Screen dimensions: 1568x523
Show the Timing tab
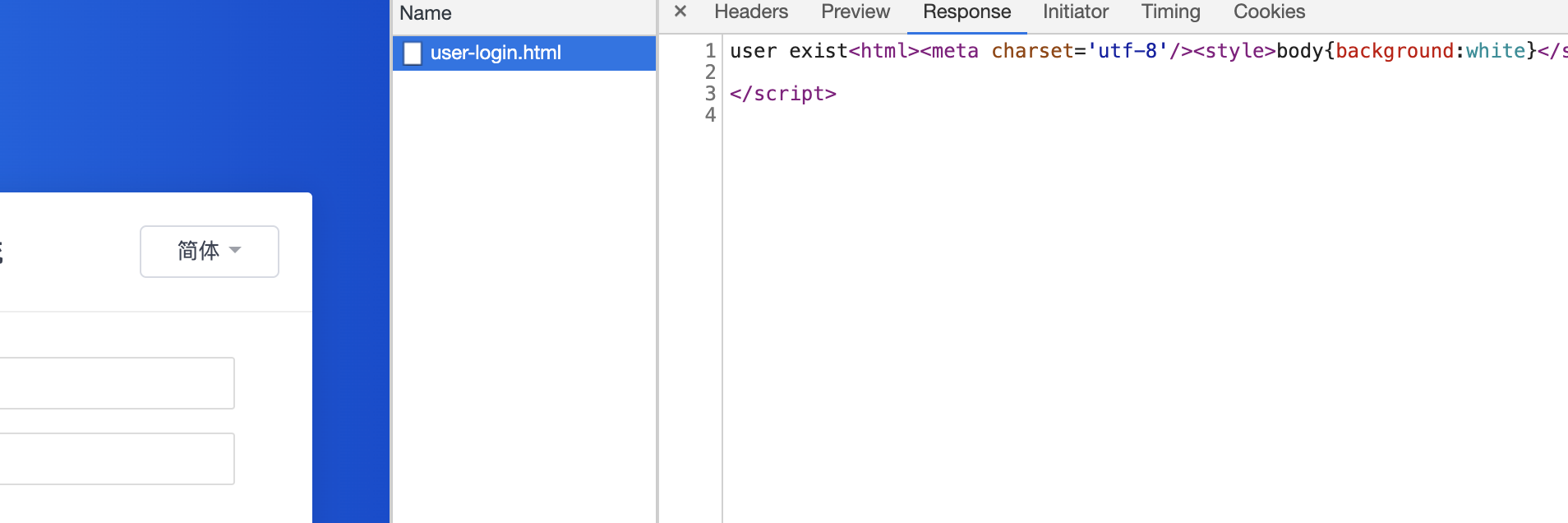click(x=1170, y=12)
